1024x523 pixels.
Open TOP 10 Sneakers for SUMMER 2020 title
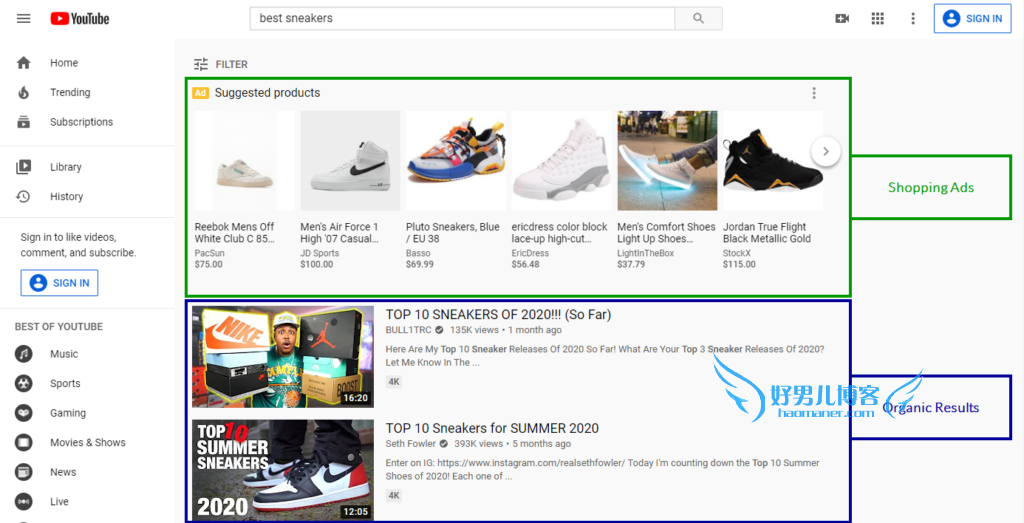pyautogui.click(x=492, y=428)
